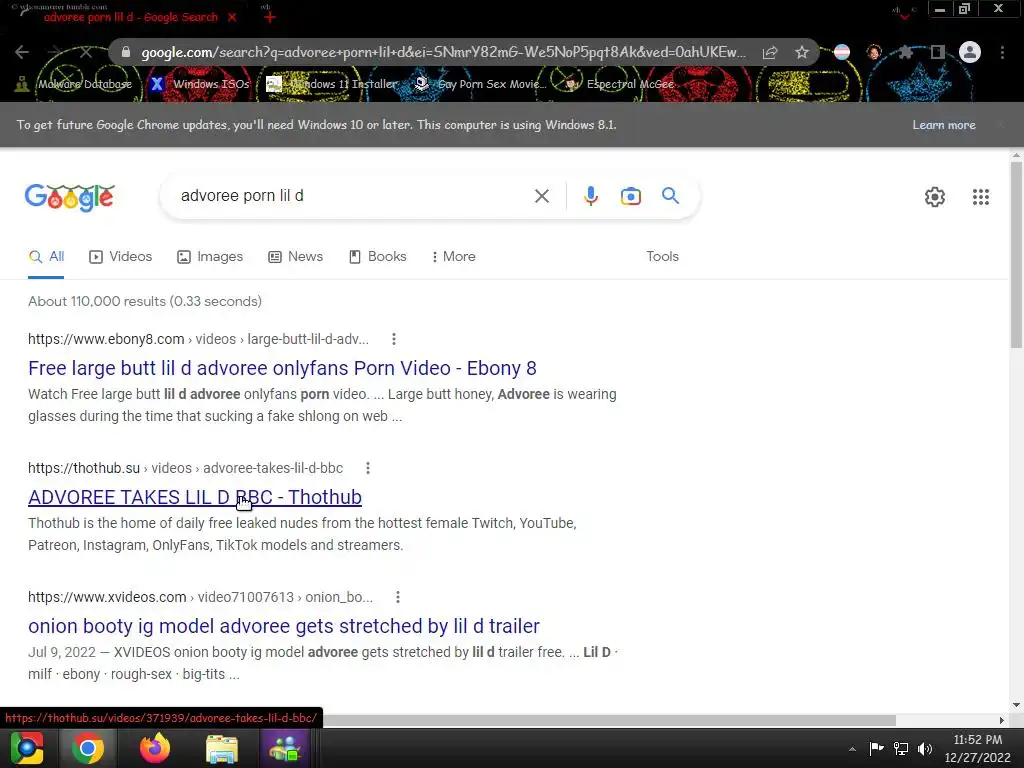Open Chrome's three-dot menu
This screenshot has height=768, width=1024.
(x=1002, y=52)
